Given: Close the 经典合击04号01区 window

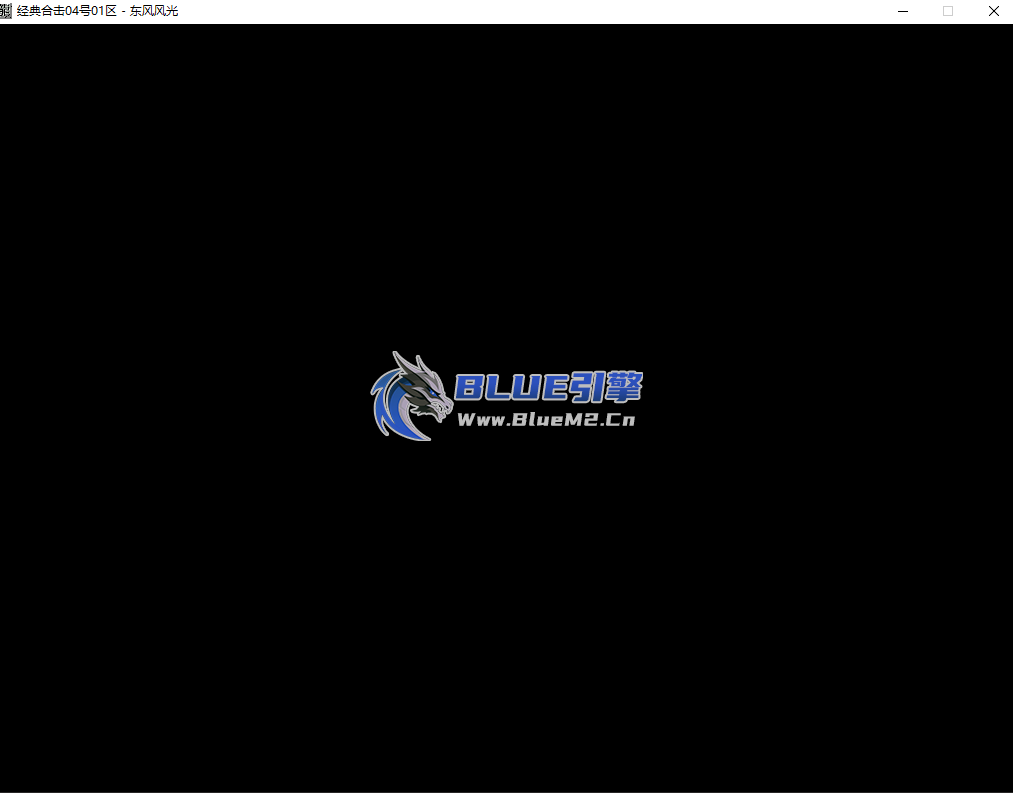Looking at the screenshot, I should 993,11.
